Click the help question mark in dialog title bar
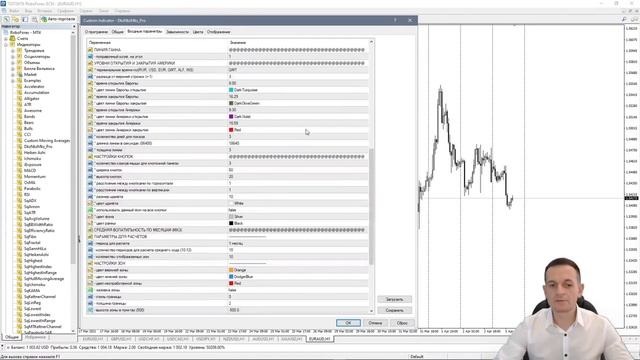The image size is (640, 360). pos(395,20)
